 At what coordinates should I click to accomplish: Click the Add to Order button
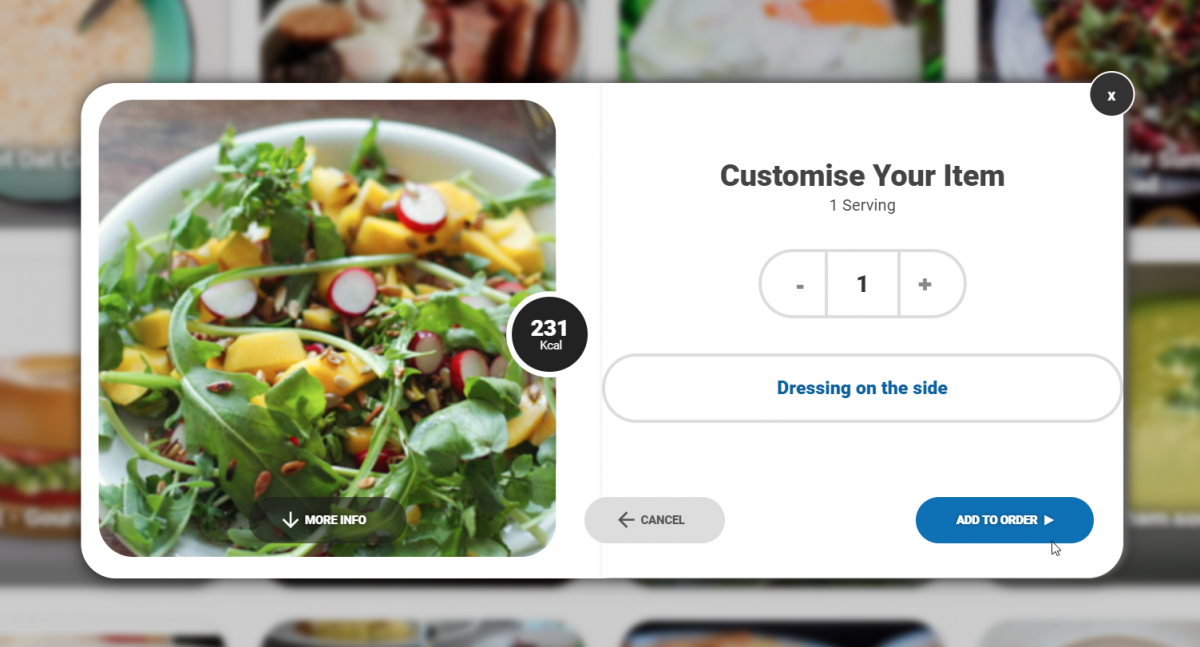click(1004, 520)
